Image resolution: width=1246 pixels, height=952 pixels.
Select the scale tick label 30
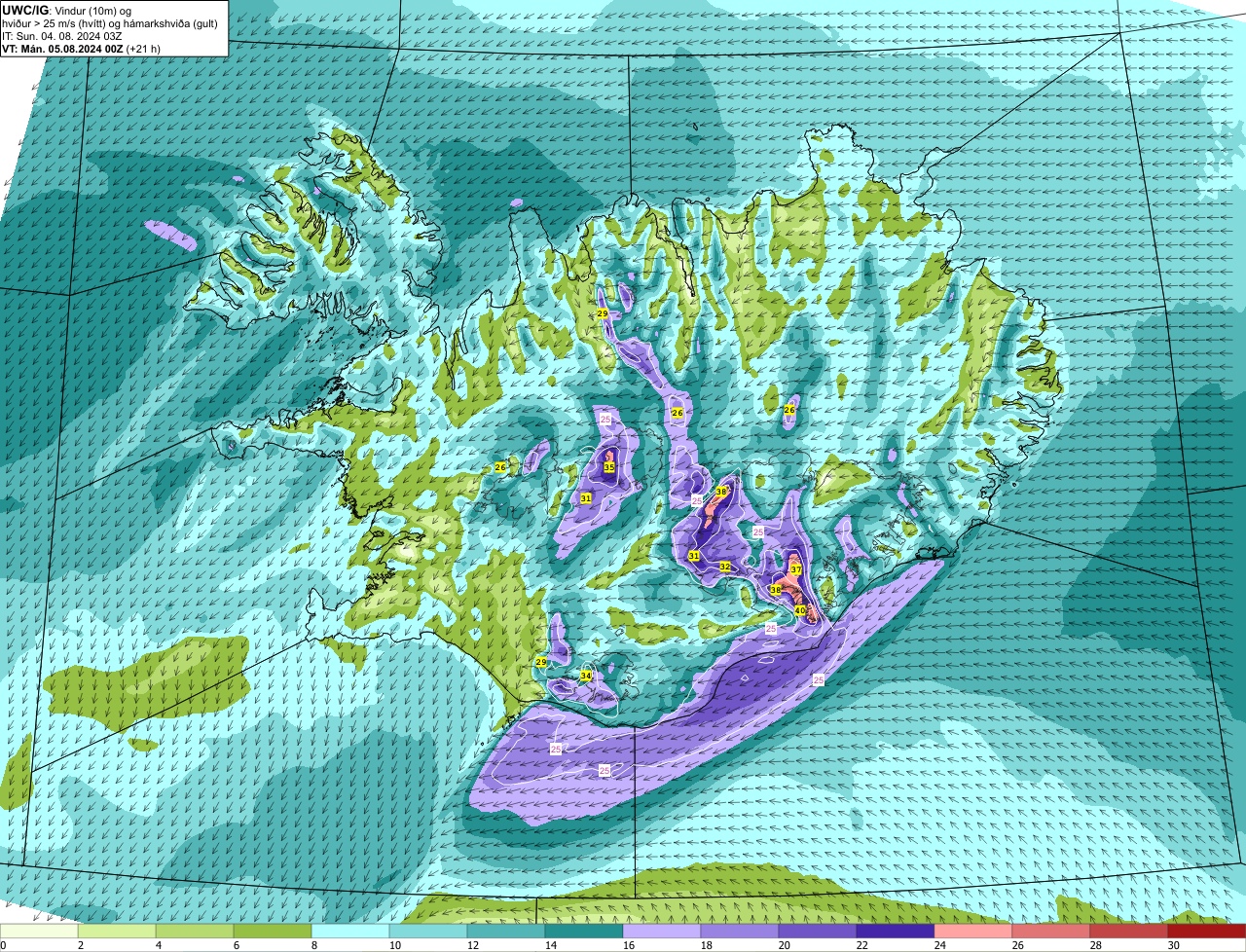(1174, 945)
